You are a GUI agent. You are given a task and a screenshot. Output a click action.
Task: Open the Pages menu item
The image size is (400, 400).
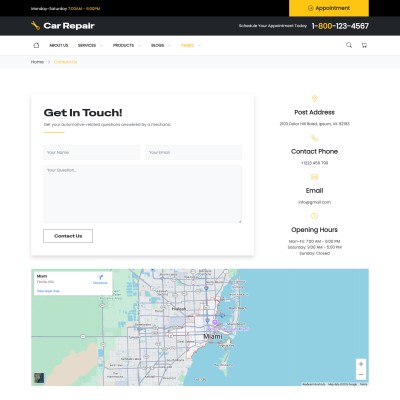pyautogui.click(x=187, y=45)
